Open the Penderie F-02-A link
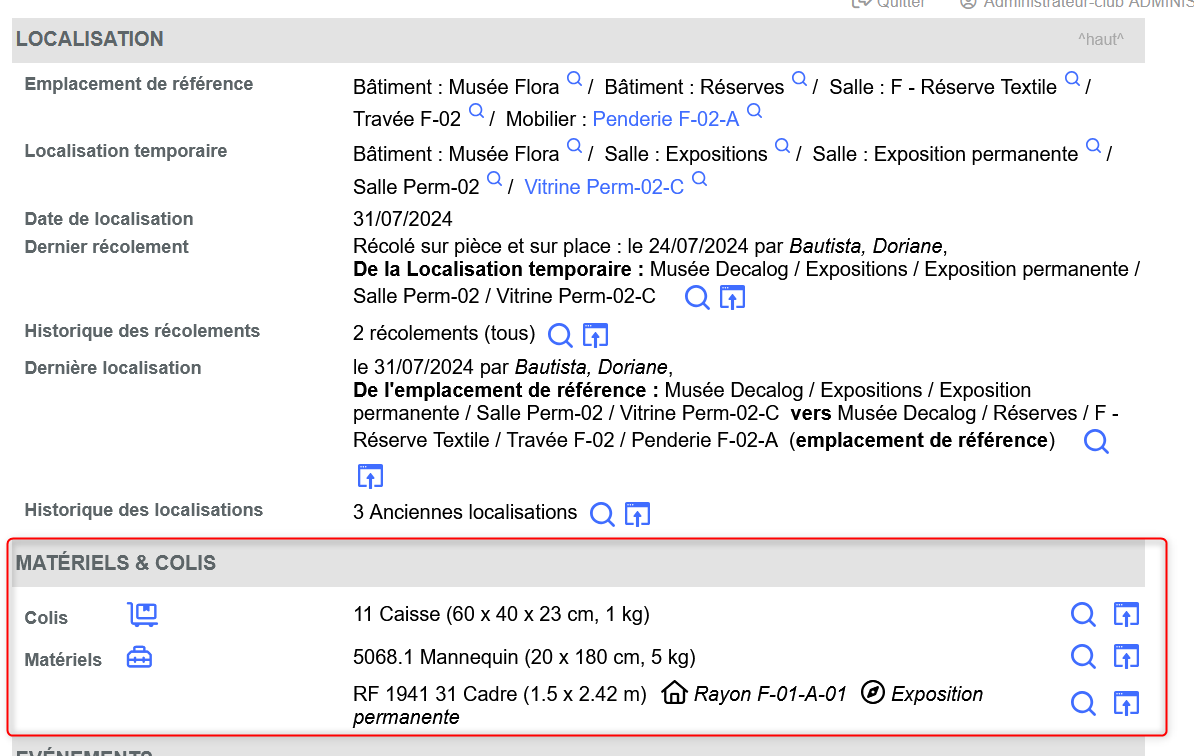The width and height of the screenshot is (1194, 756). coord(665,120)
